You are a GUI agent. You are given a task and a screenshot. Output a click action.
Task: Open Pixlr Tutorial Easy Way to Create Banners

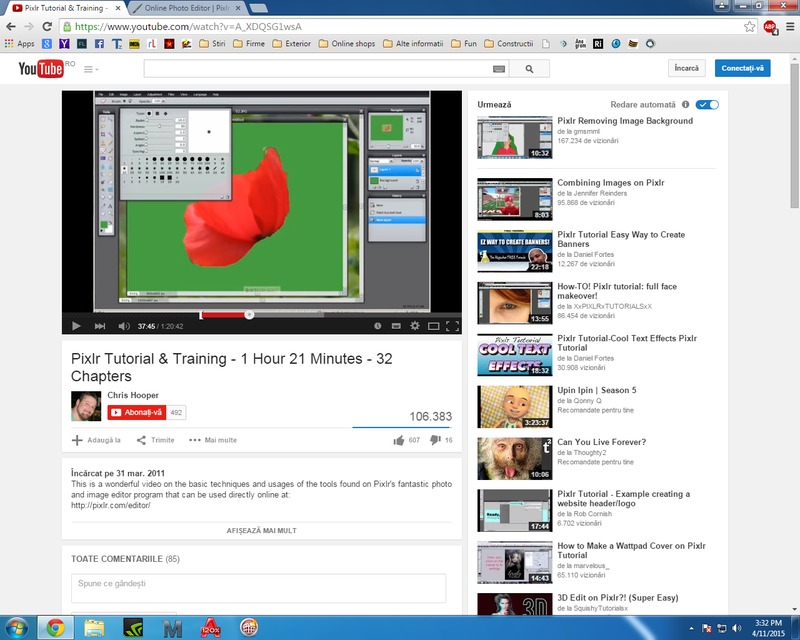(x=621, y=239)
